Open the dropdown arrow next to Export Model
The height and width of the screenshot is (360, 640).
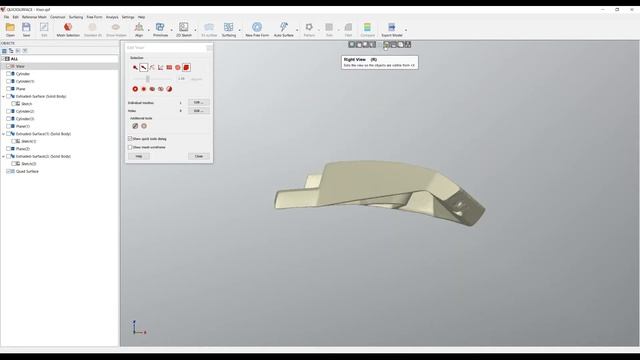(x=406, y=30)
